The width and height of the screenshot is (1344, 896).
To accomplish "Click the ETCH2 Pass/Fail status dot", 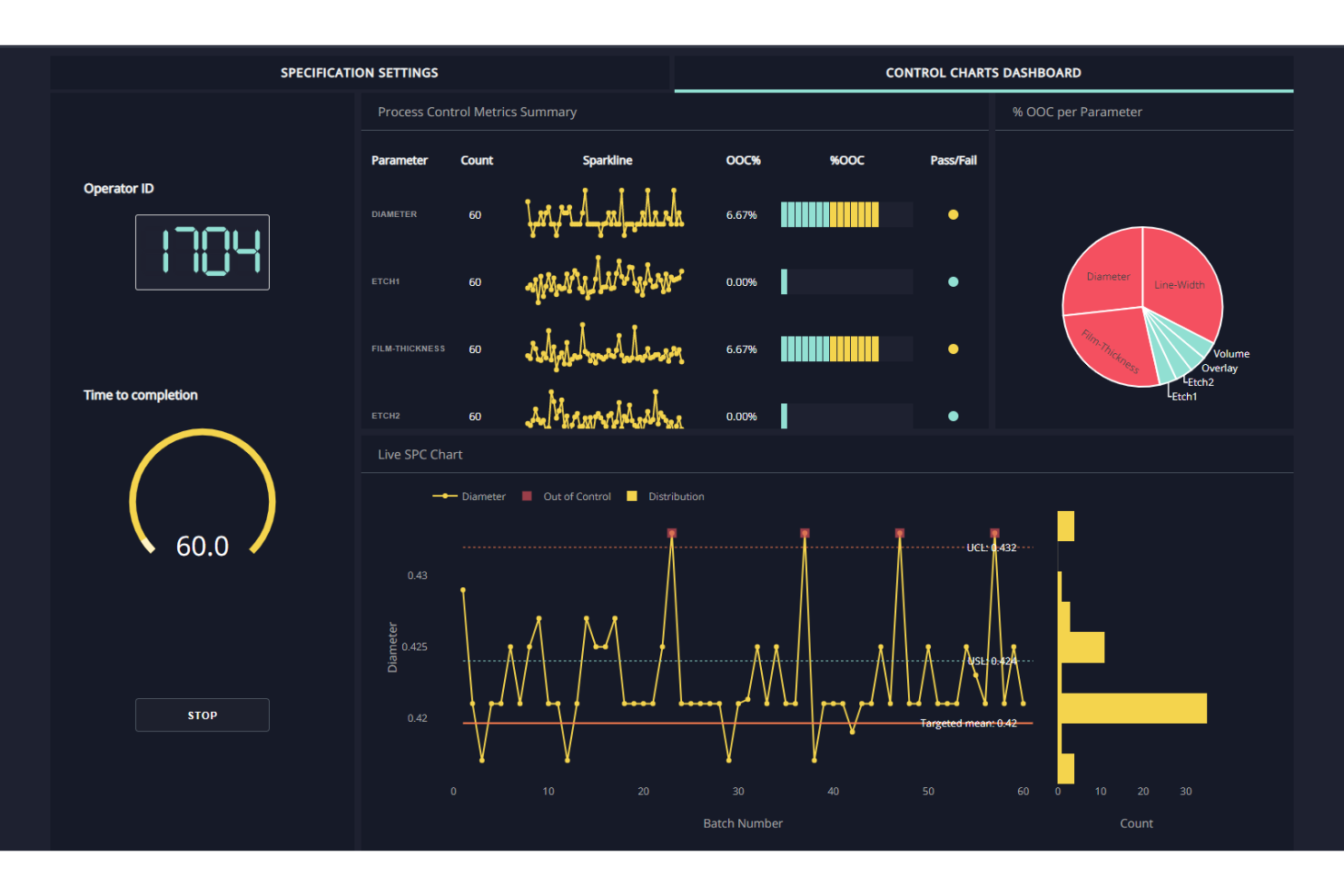I will coord(954,416).
